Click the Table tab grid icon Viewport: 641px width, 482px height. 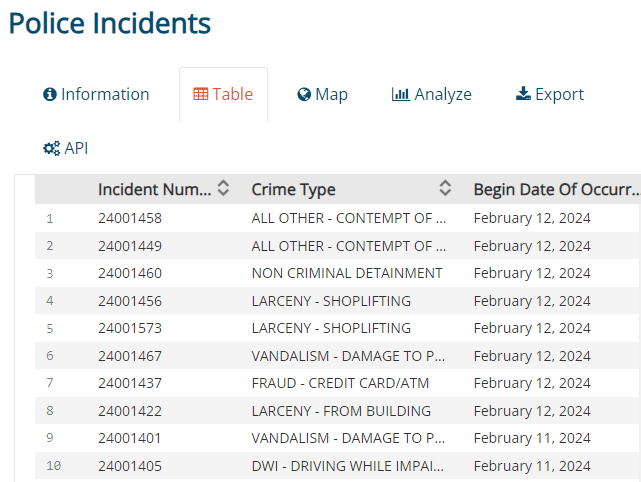[200, 95]
